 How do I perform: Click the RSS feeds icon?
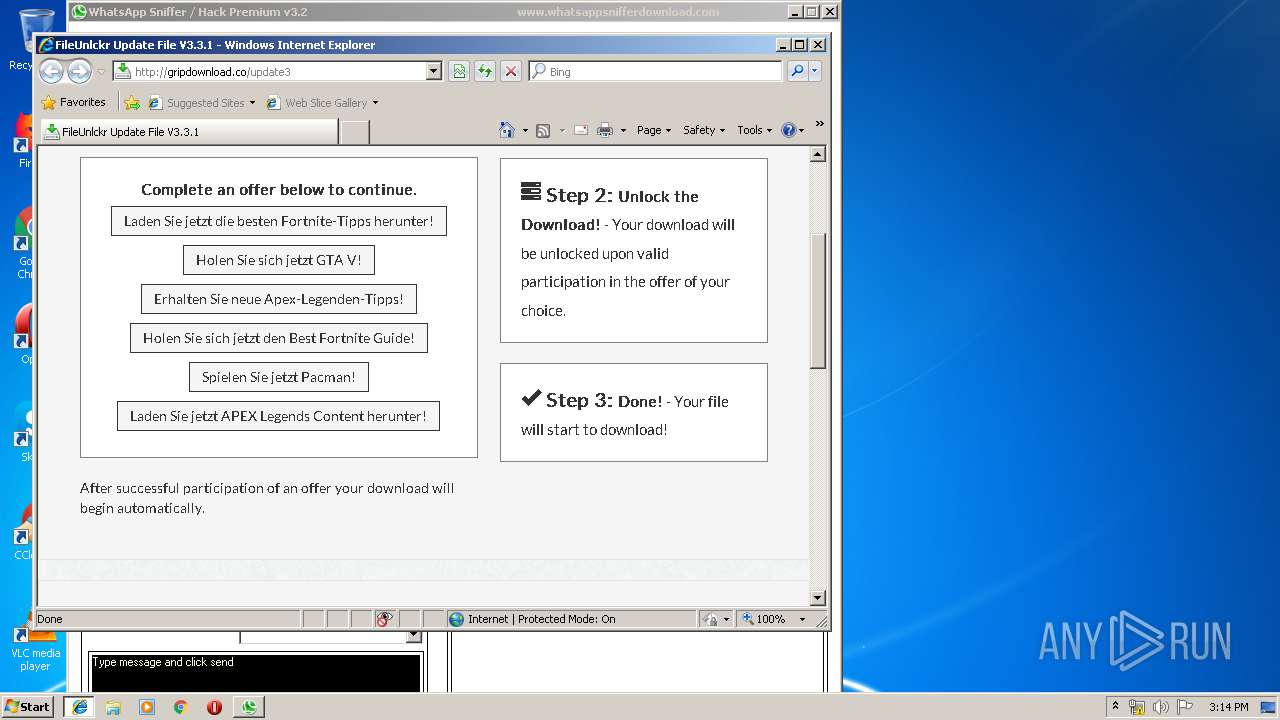click(x=543, y=130)
